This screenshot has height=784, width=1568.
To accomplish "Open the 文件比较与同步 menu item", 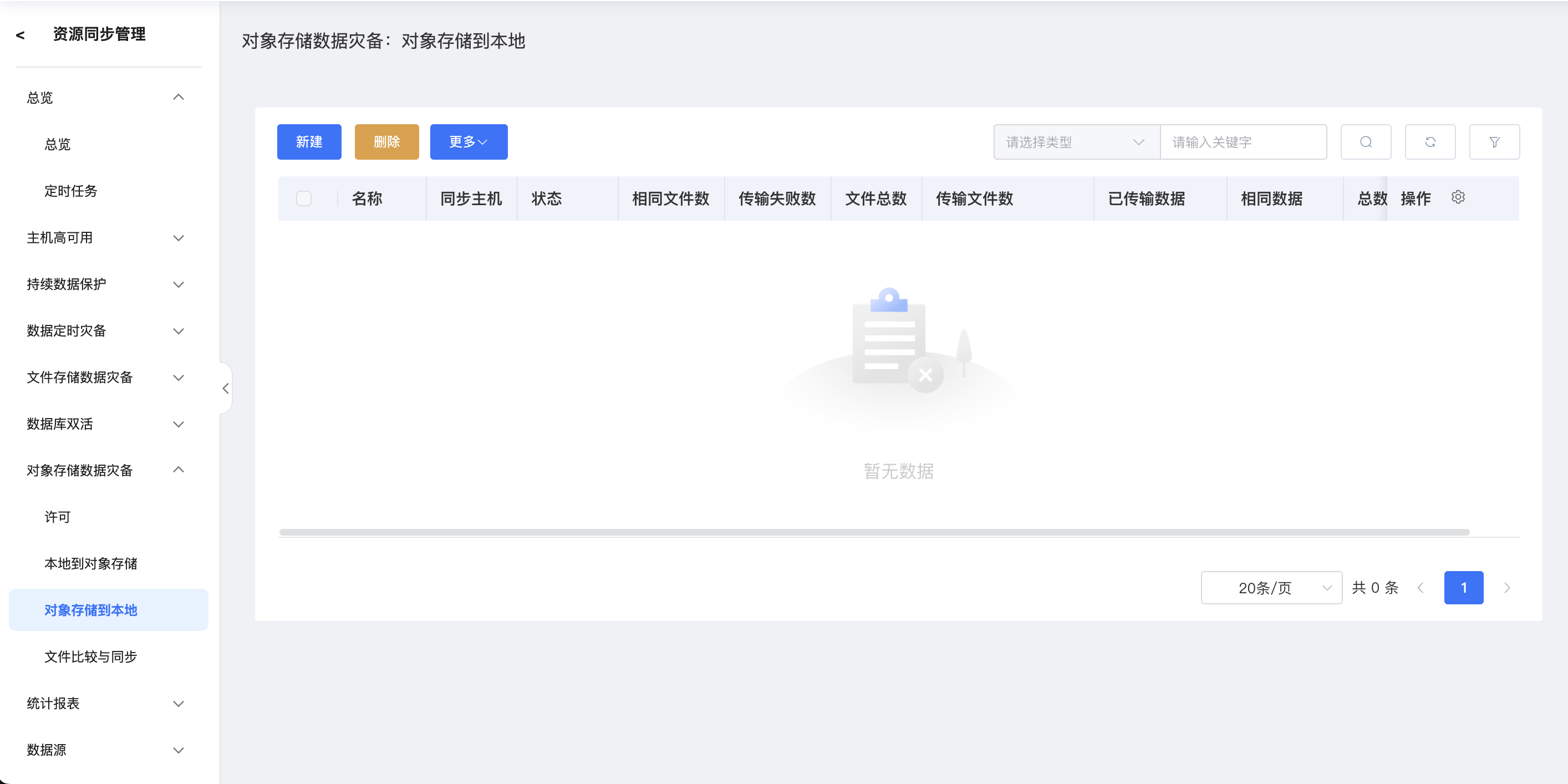I will click(x=91, y=656).
